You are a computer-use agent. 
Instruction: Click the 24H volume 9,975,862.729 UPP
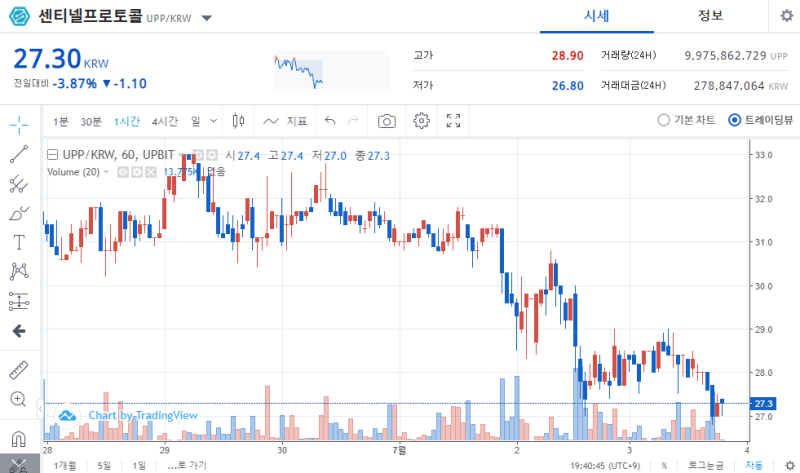coord(736,56)
